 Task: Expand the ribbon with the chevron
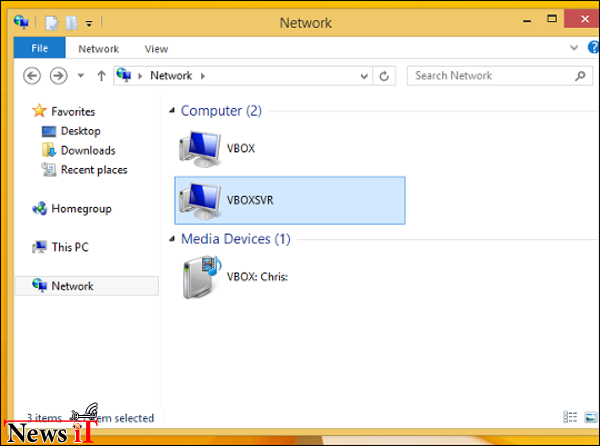(x=574, y=47)
